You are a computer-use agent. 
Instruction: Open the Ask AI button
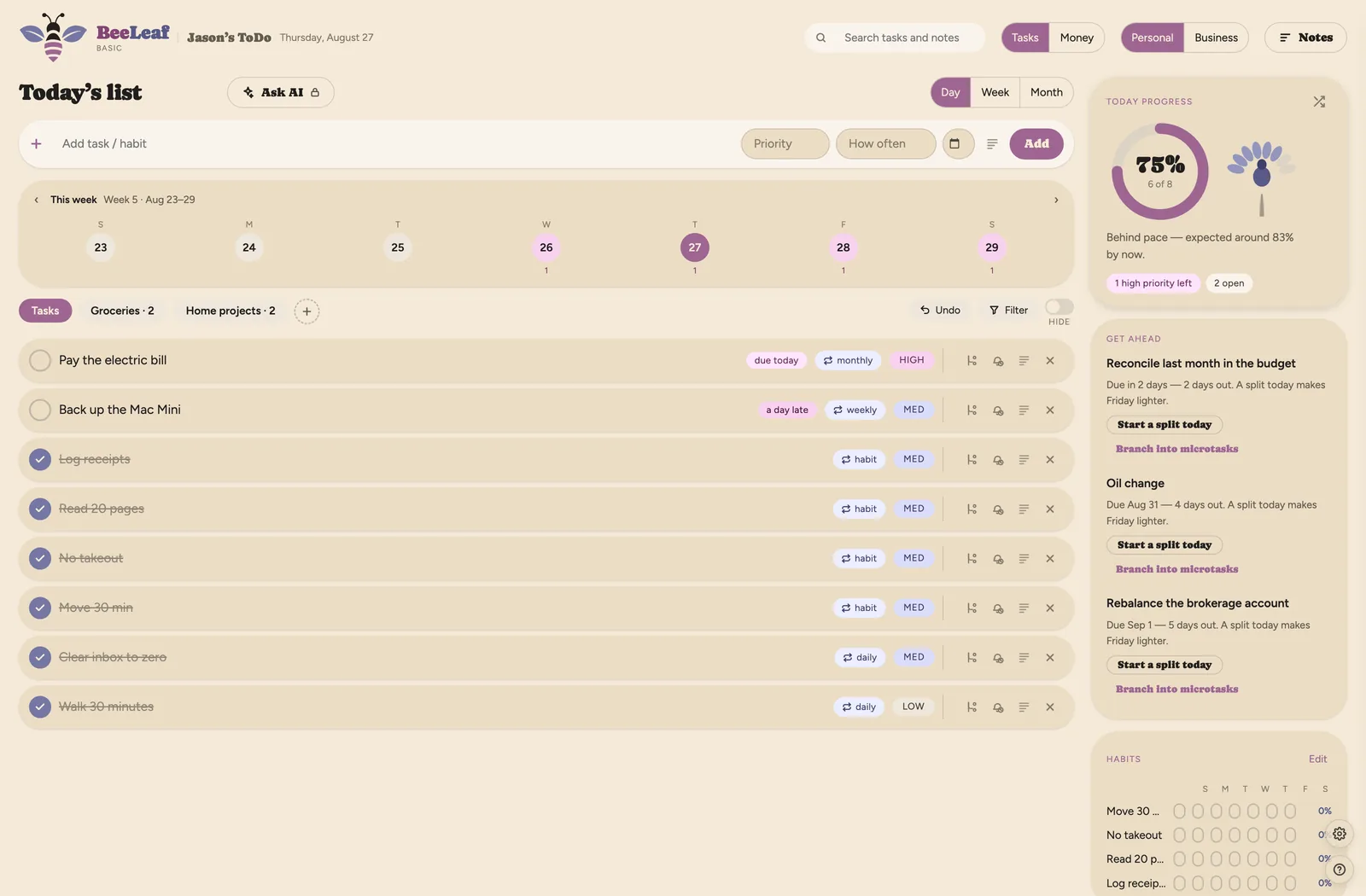[x=281, y=92]
